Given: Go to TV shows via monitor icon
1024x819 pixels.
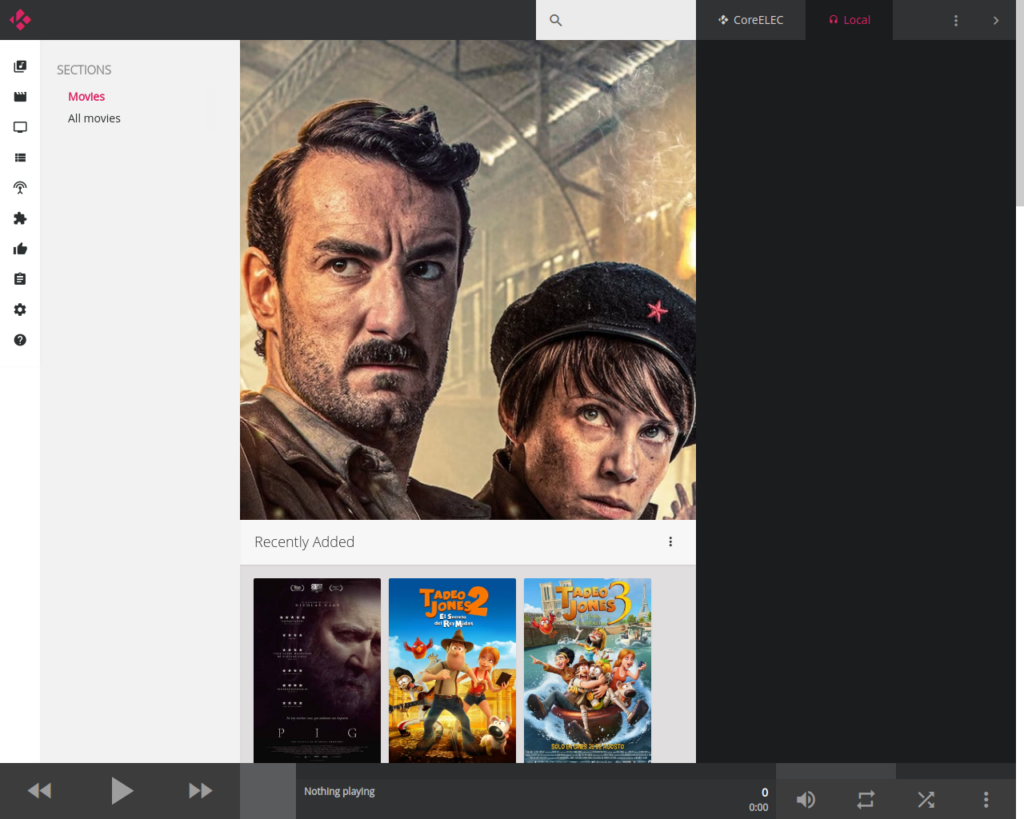Looking at the screenshot, I should coord(20,128).
